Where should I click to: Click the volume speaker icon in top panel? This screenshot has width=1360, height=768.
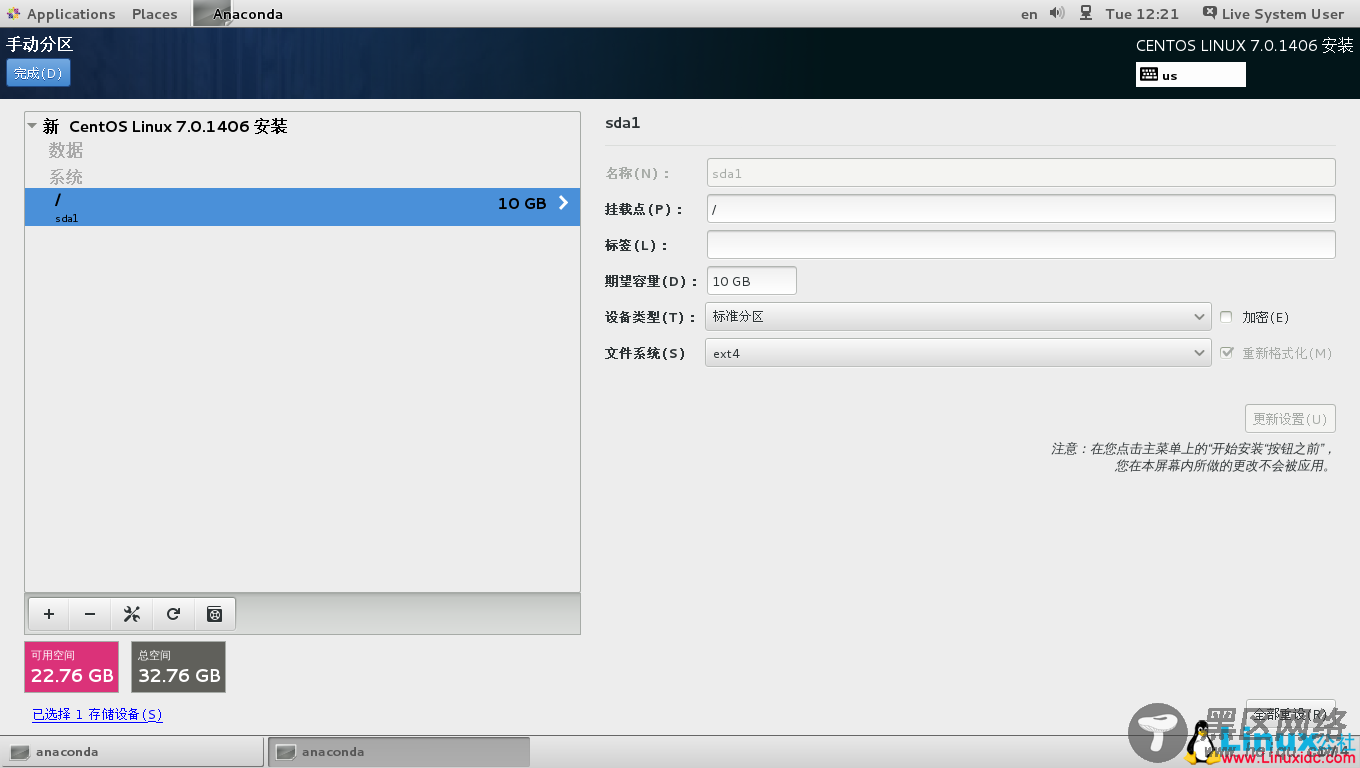pos(1057,13)
